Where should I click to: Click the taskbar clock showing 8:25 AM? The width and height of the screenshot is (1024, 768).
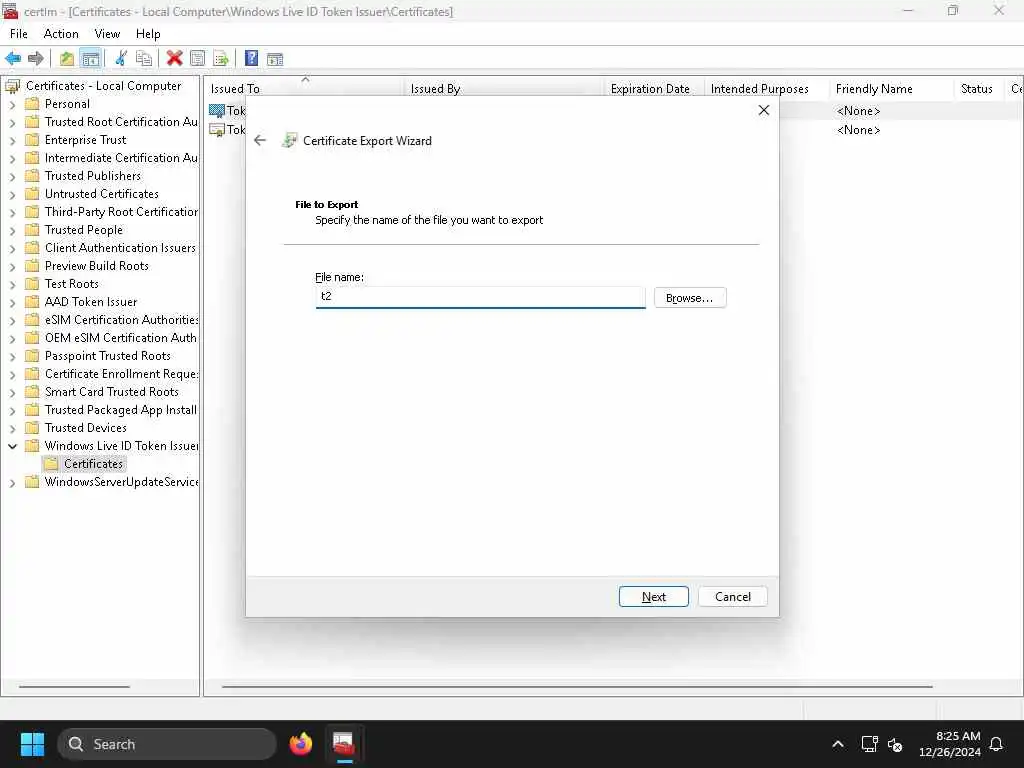[x=950, y=744]
